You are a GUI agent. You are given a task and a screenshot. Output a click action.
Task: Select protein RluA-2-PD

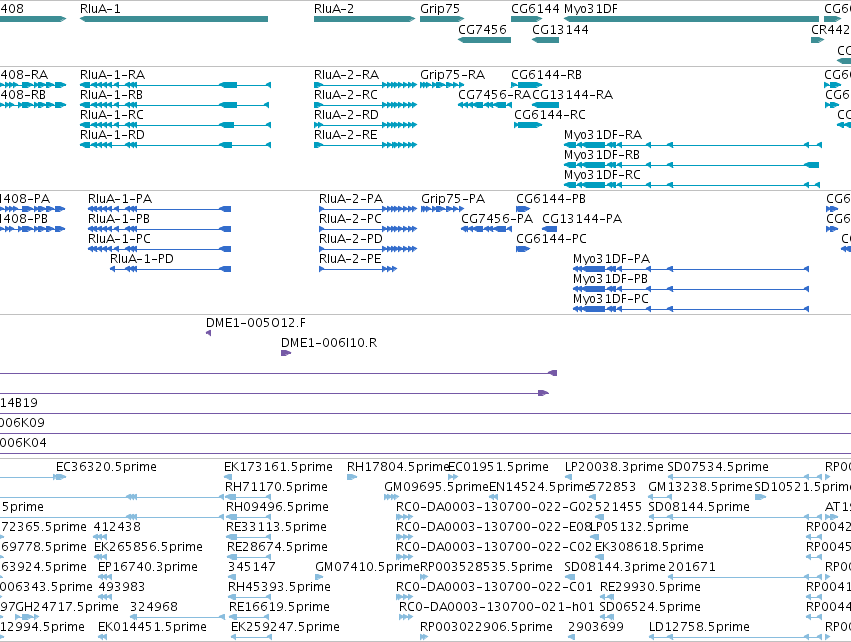tap(351, 239)
